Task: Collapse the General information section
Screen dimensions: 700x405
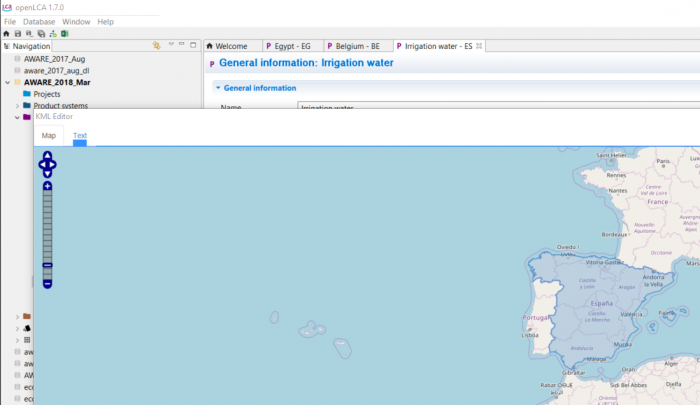Action: point(218,88)
